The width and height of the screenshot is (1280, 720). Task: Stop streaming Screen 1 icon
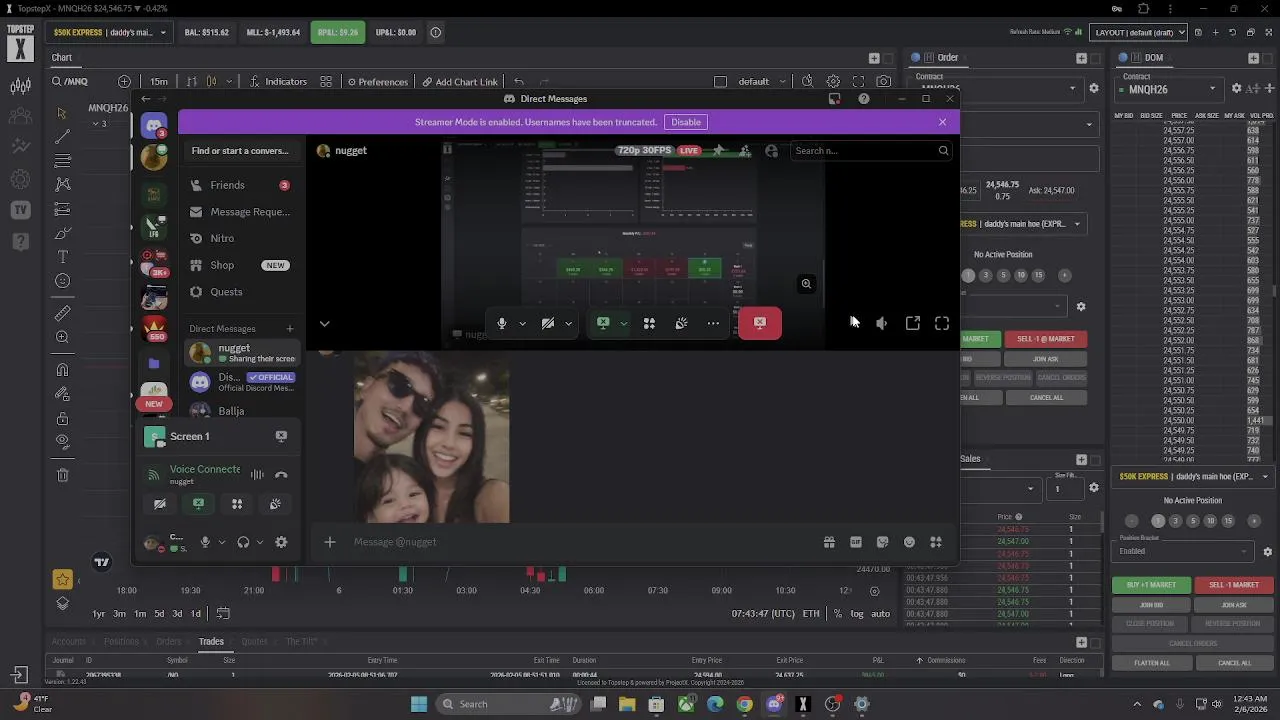[x=281, y=436]
